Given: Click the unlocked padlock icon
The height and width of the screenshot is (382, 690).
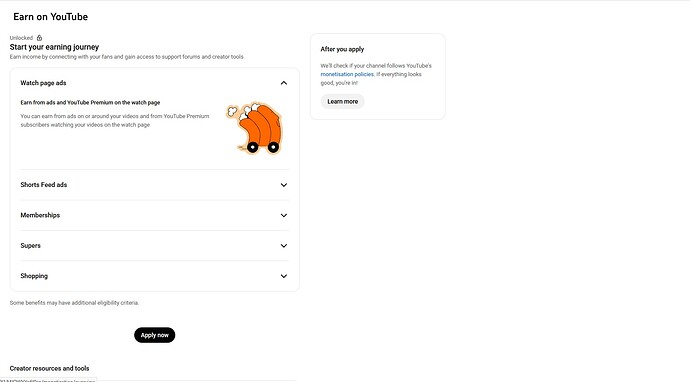Looking at the screenshot, I should [x=39, y=38].
